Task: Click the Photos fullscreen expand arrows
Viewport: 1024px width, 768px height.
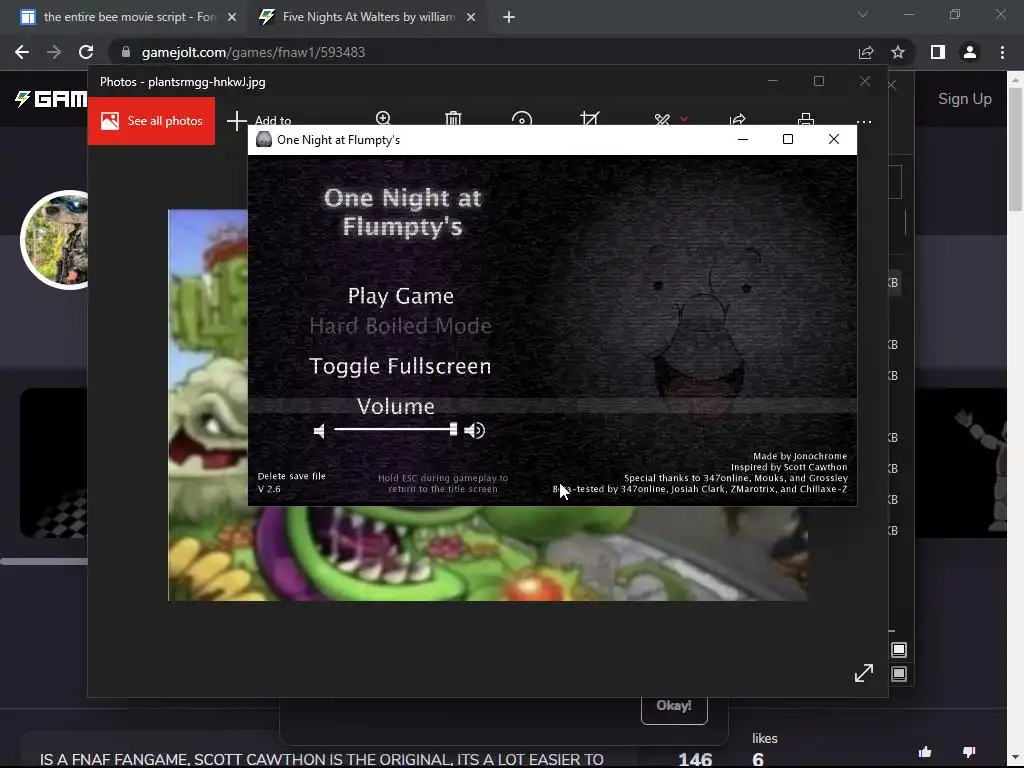Action: [864, 673]
